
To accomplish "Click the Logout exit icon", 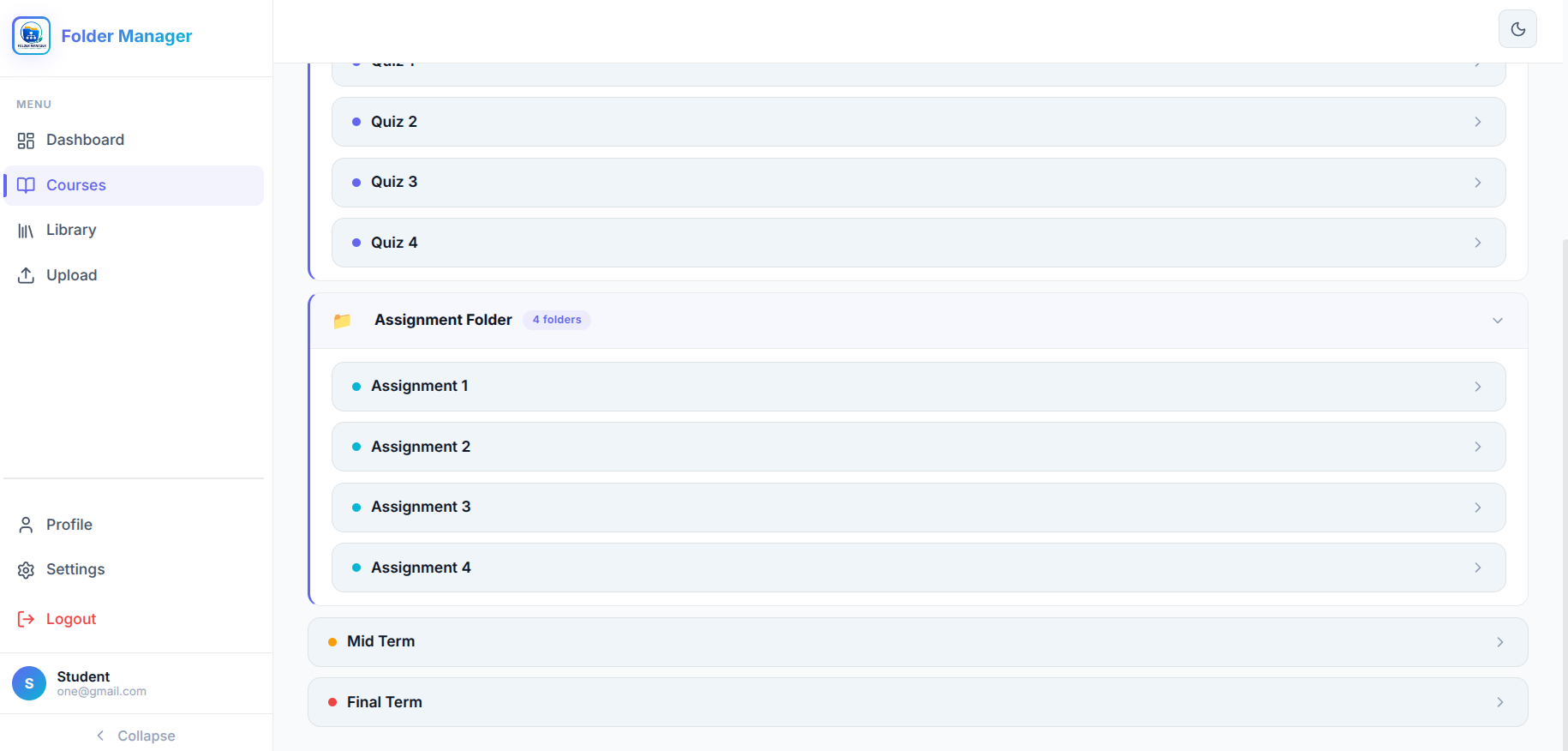I will click(x=26, y=619).
